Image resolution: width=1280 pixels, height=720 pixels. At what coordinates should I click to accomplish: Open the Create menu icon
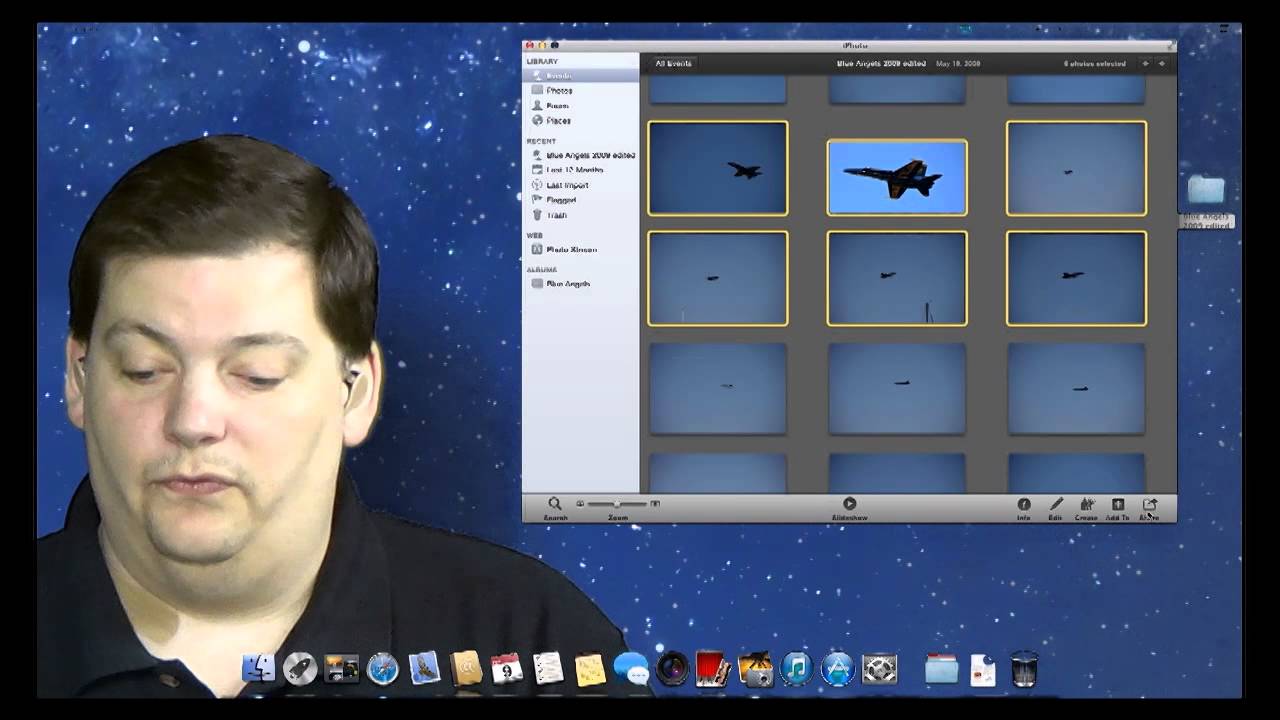click(1086, 505)
